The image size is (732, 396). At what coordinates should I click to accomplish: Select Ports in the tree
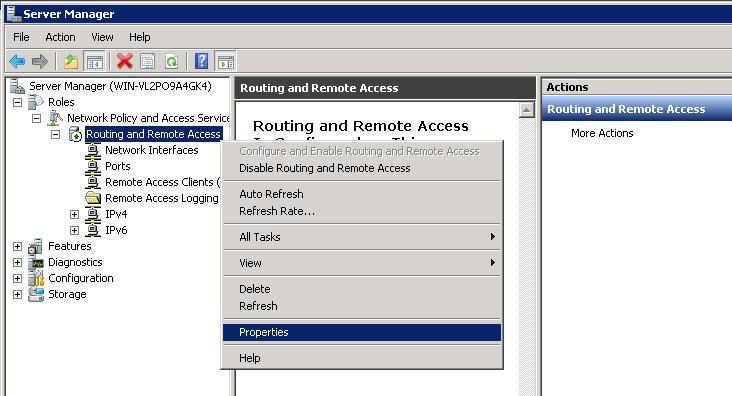118,166
